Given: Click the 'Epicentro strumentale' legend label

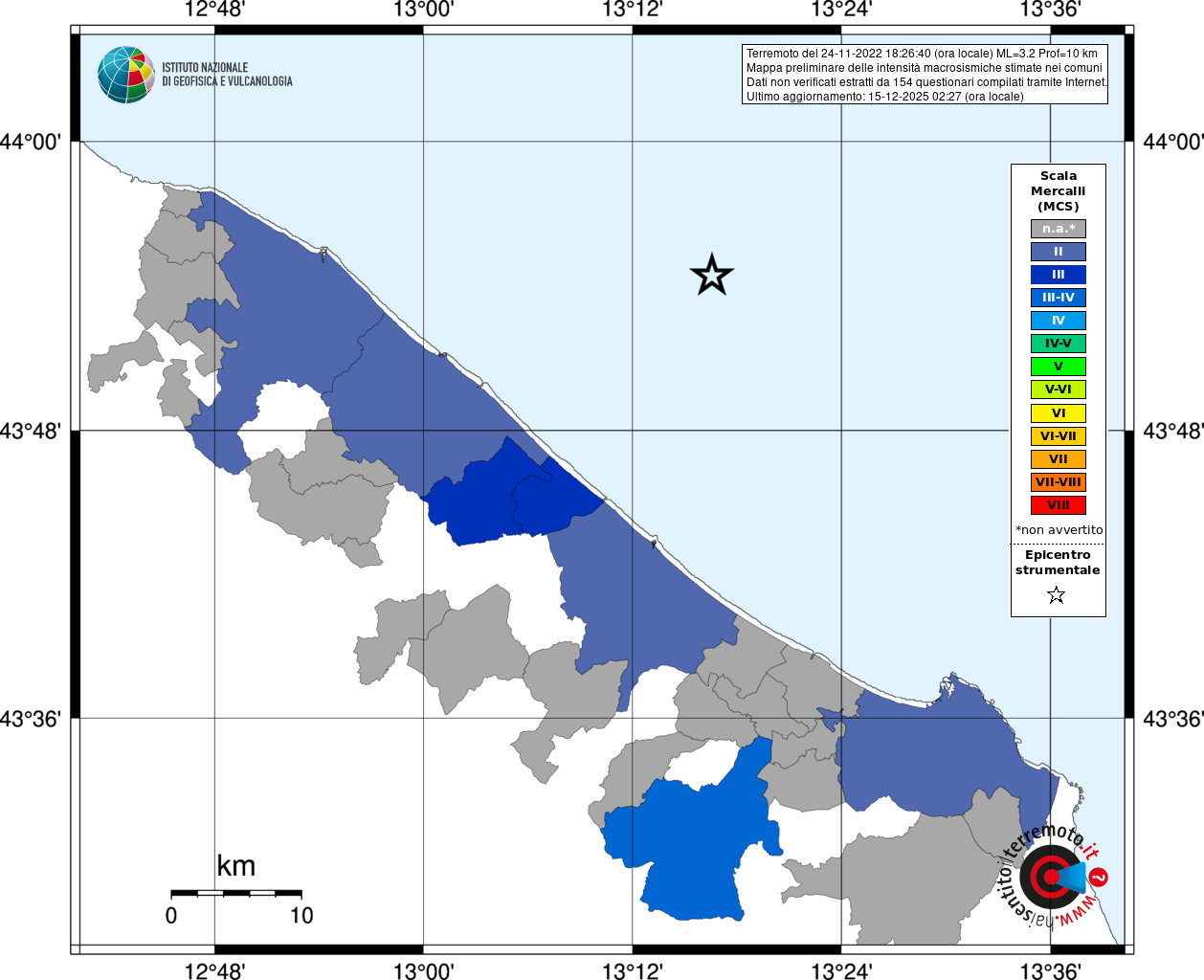Looking at the screenshot, I should pos(1058,563).
